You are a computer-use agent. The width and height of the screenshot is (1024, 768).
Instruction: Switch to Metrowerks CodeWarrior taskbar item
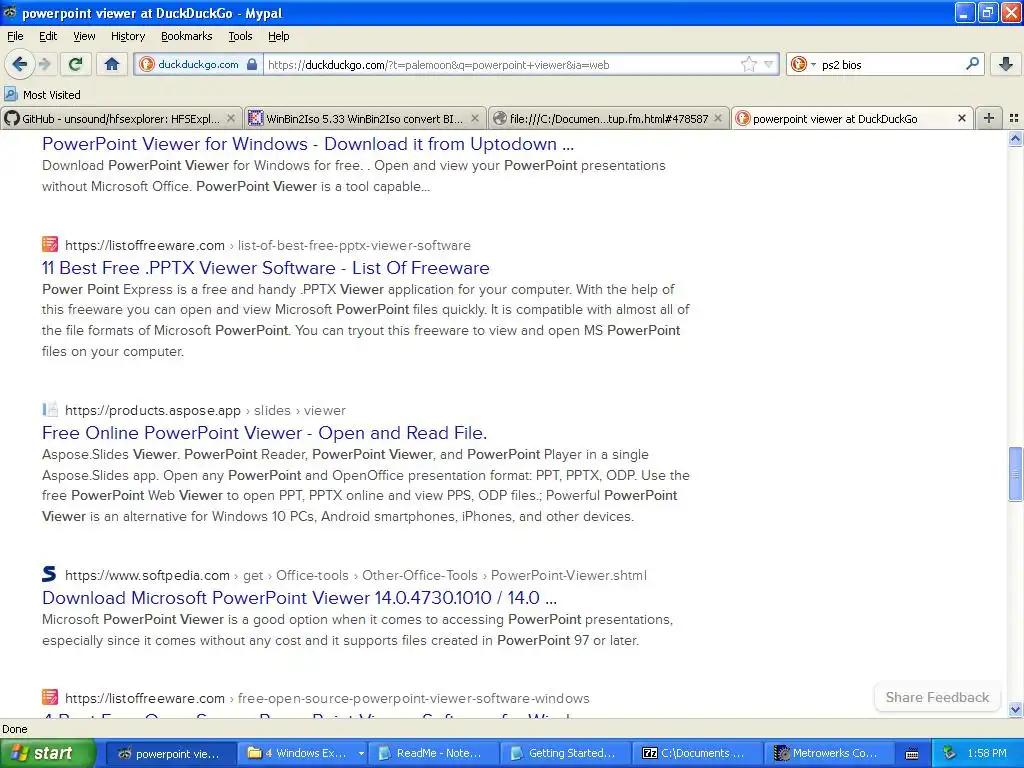(828, 753)
